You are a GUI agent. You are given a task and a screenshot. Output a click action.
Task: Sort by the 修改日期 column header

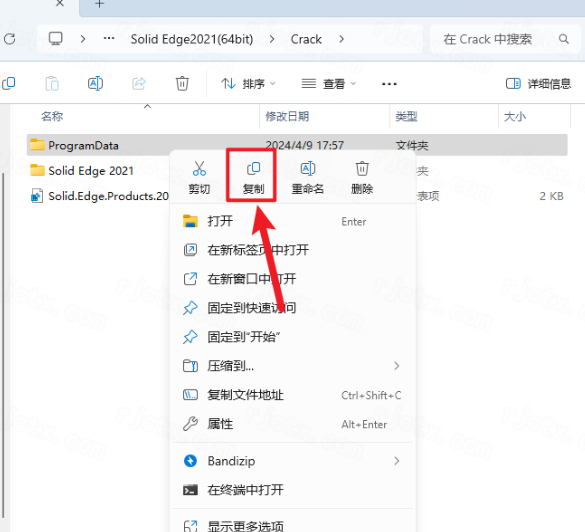(287, 116)
